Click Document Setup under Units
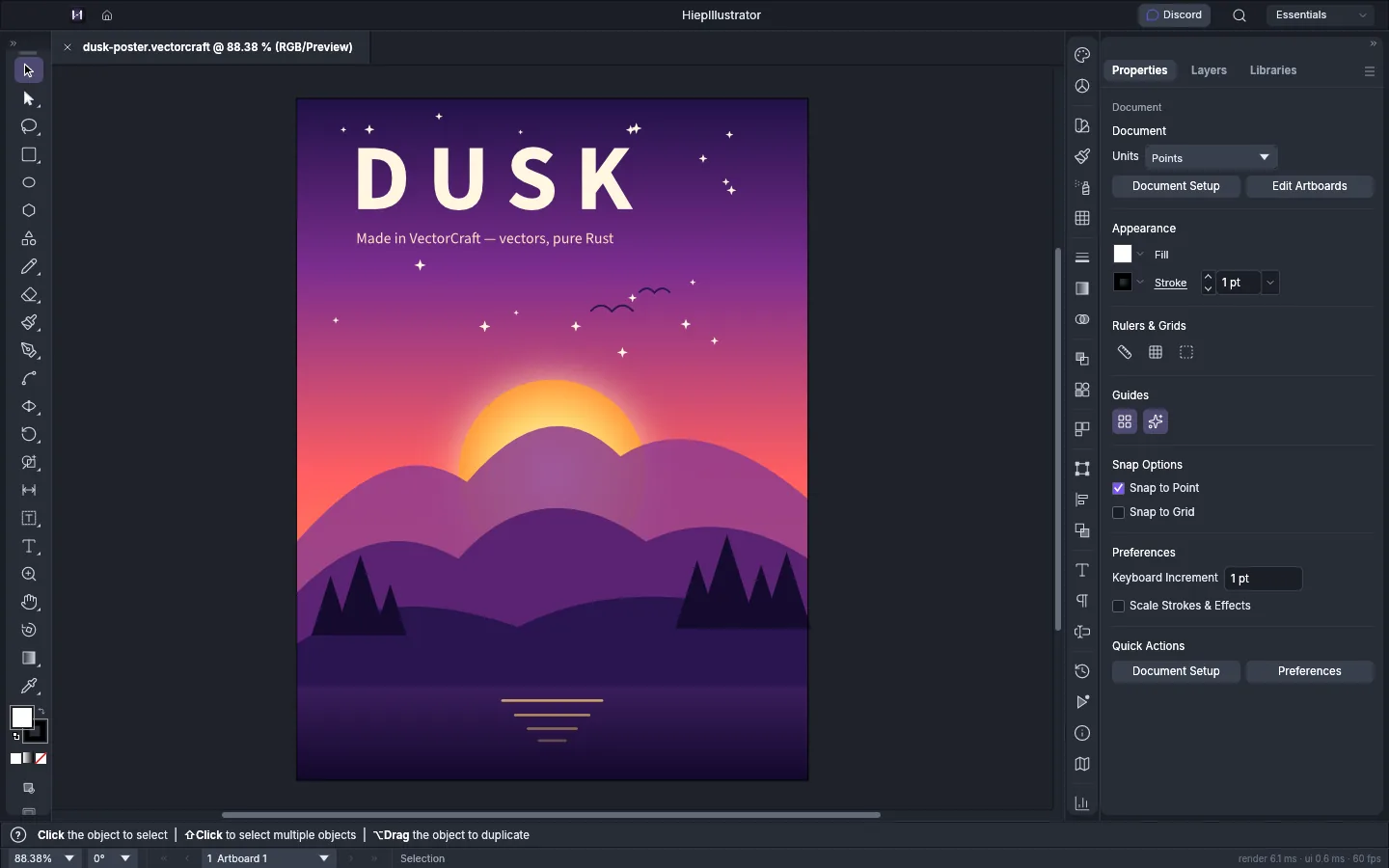1389x868 pixels. pos(1177,186)
